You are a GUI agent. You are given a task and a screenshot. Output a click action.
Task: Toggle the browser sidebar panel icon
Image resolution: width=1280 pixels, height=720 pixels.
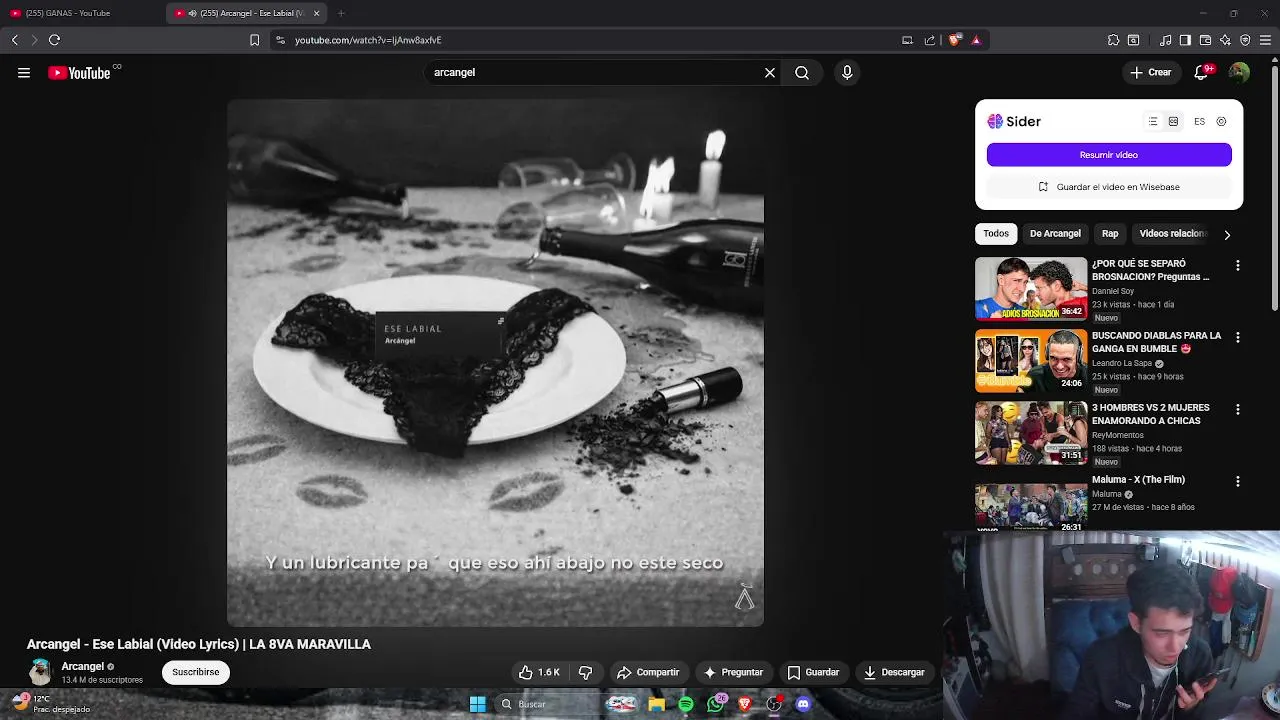(1185, 40)
